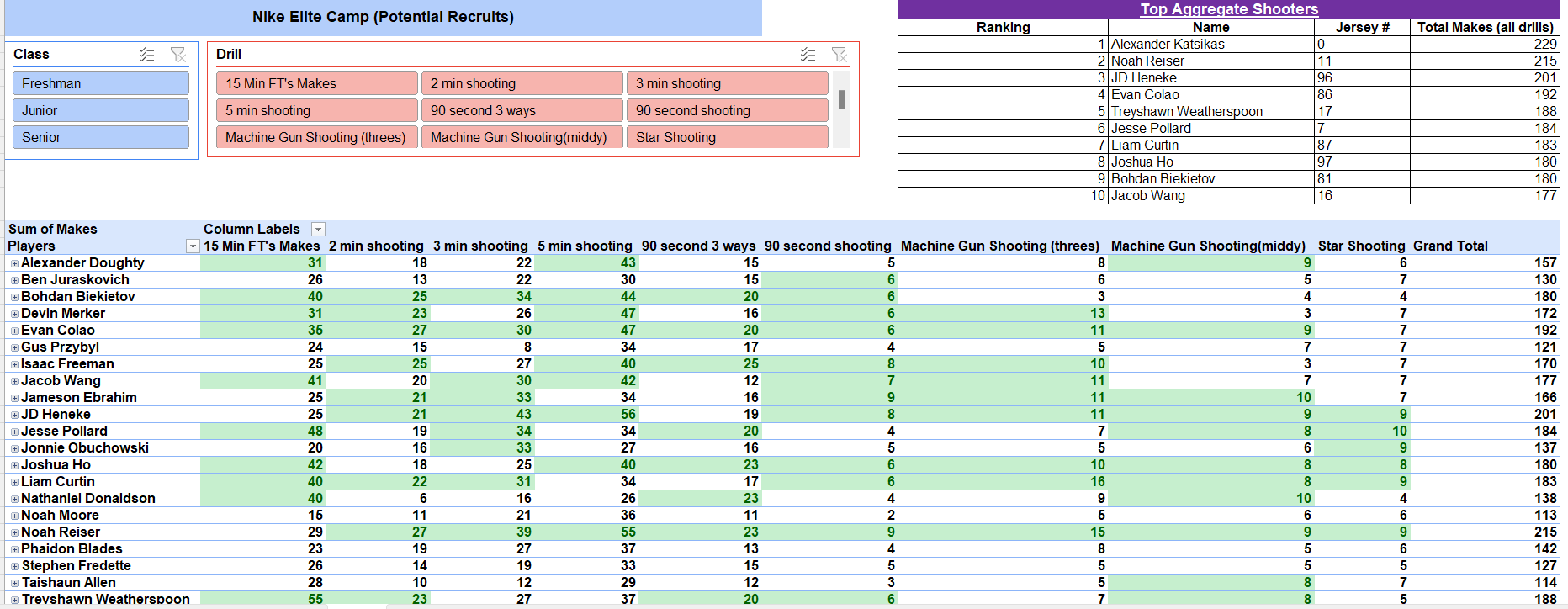
Task: Clear filter on Class slicer
Action: 178,55
